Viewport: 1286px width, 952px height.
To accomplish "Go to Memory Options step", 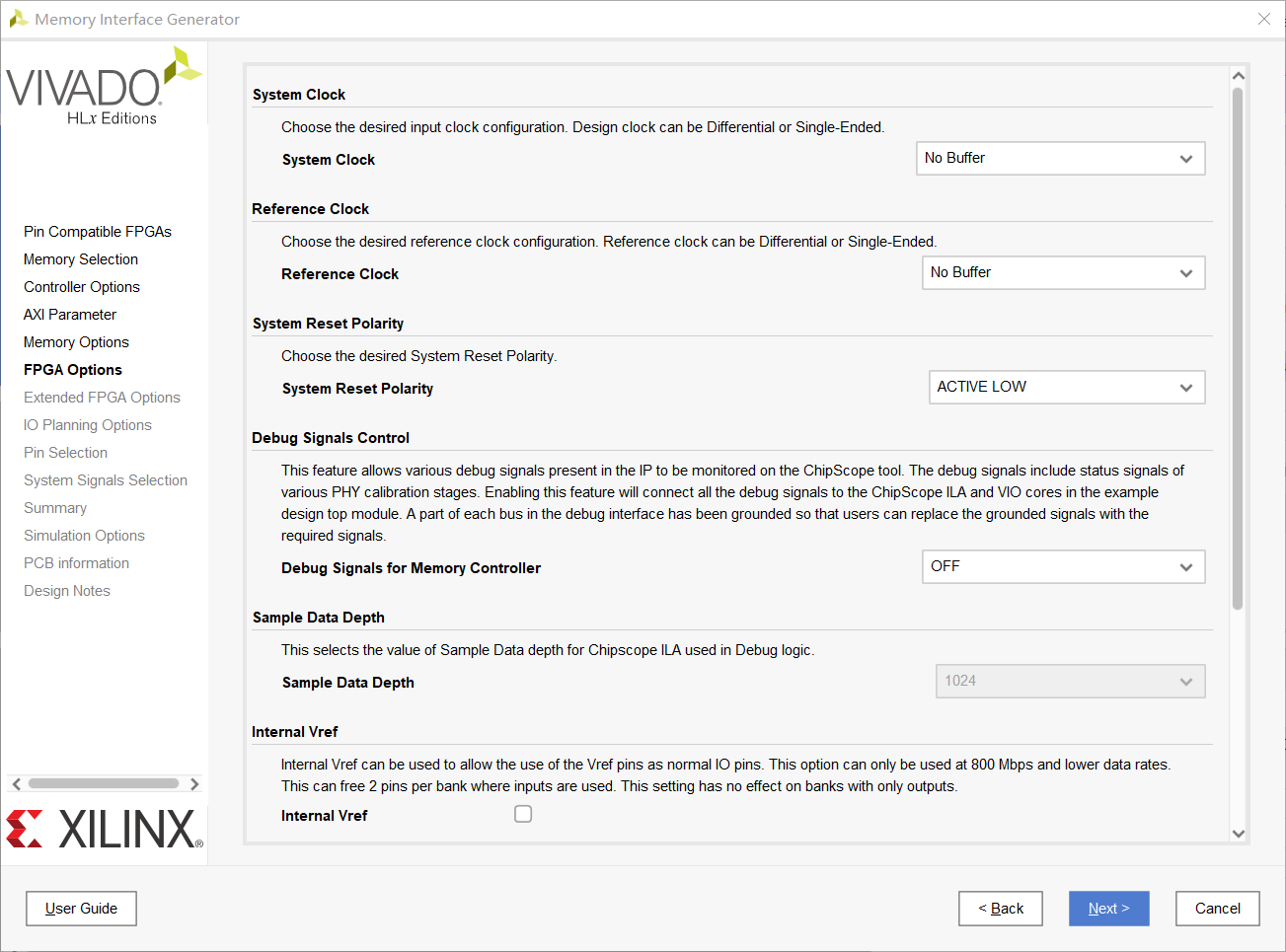I will (x=76, y=342).
